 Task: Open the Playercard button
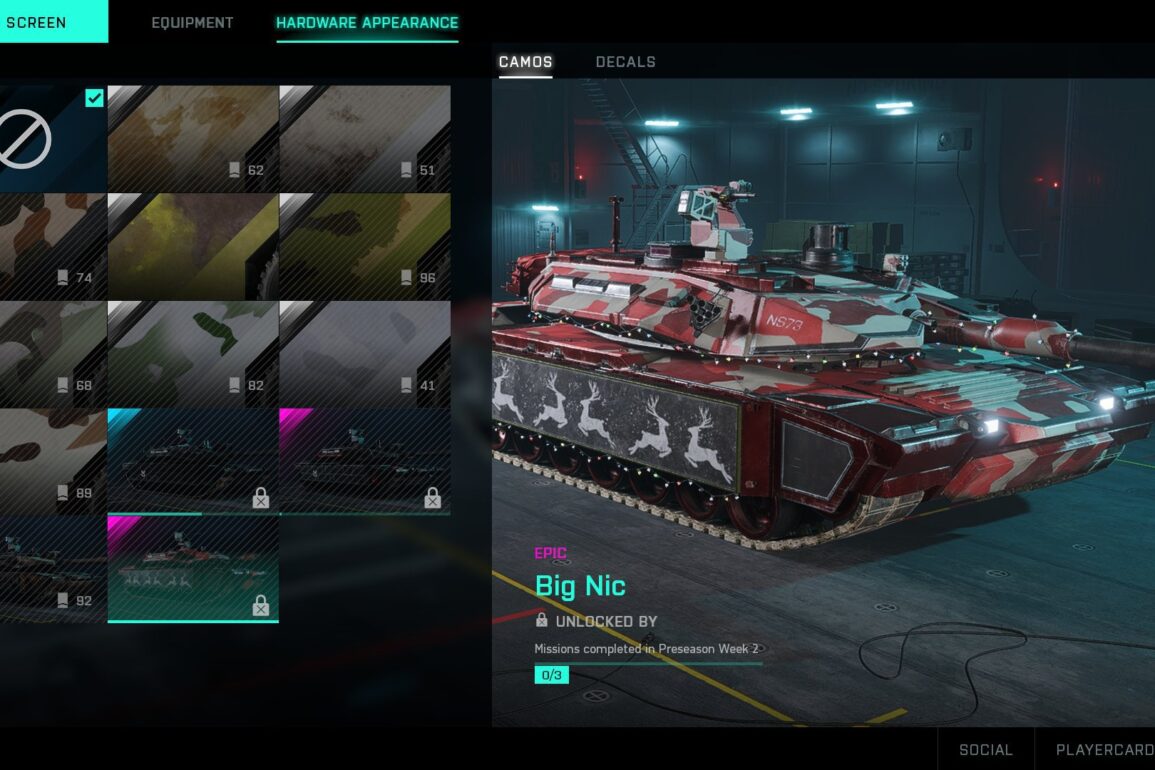click(1103, 749)
